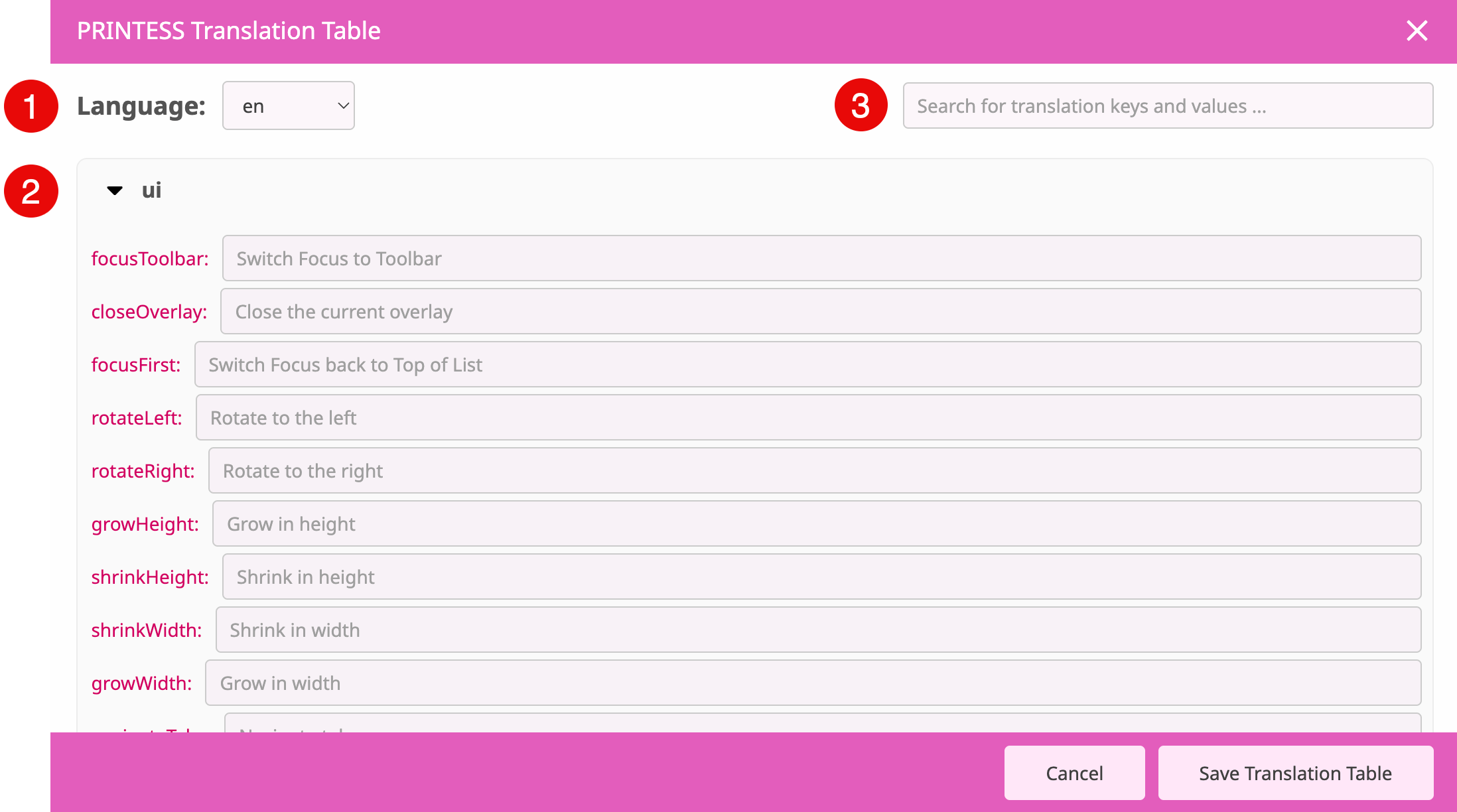The height and width of the screenshot is (812, 1457).
Task: Click the dialog title PRINTESS Translation Table
Action: [x=228, y=31]
